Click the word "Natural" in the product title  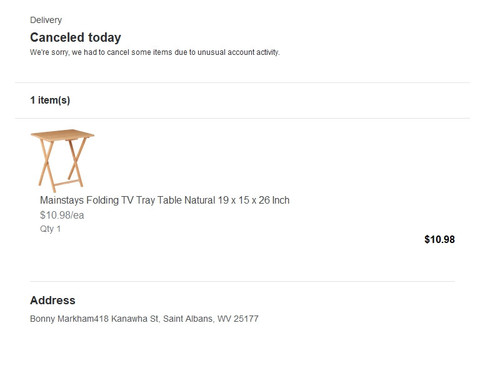[x=200, y=200]
